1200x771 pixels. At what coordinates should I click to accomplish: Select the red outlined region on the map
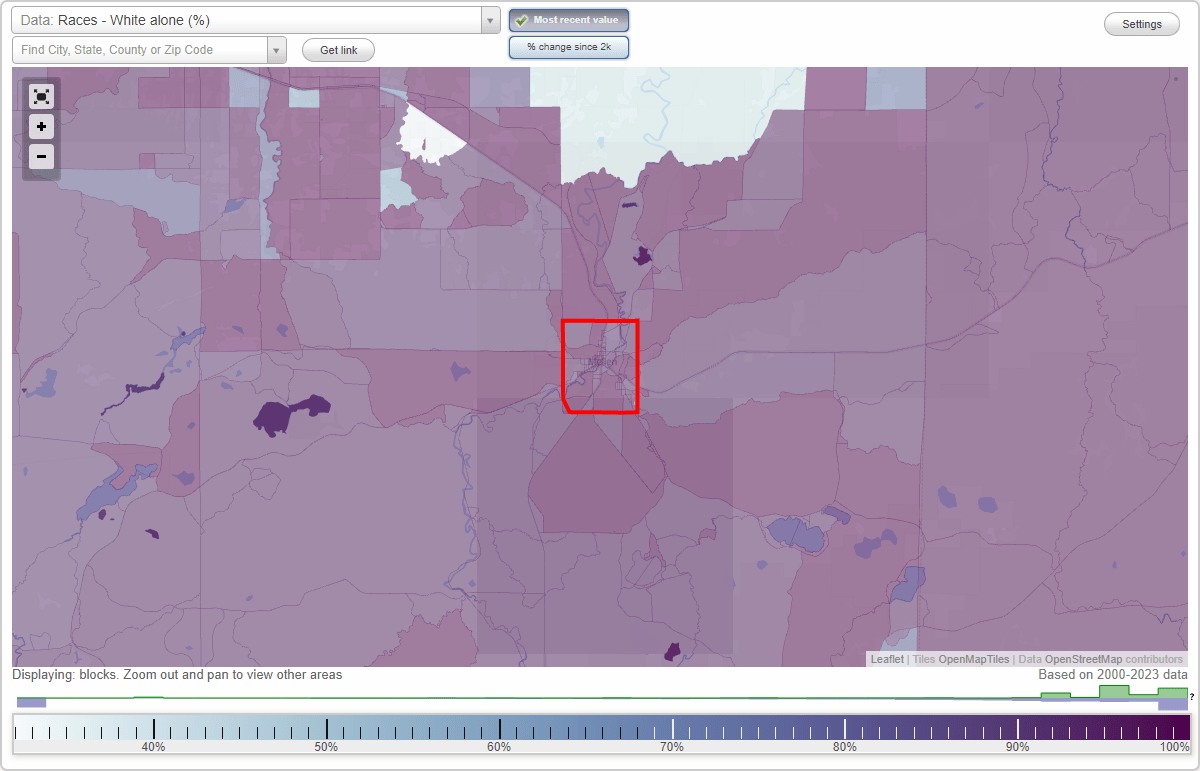coord(600,365)
